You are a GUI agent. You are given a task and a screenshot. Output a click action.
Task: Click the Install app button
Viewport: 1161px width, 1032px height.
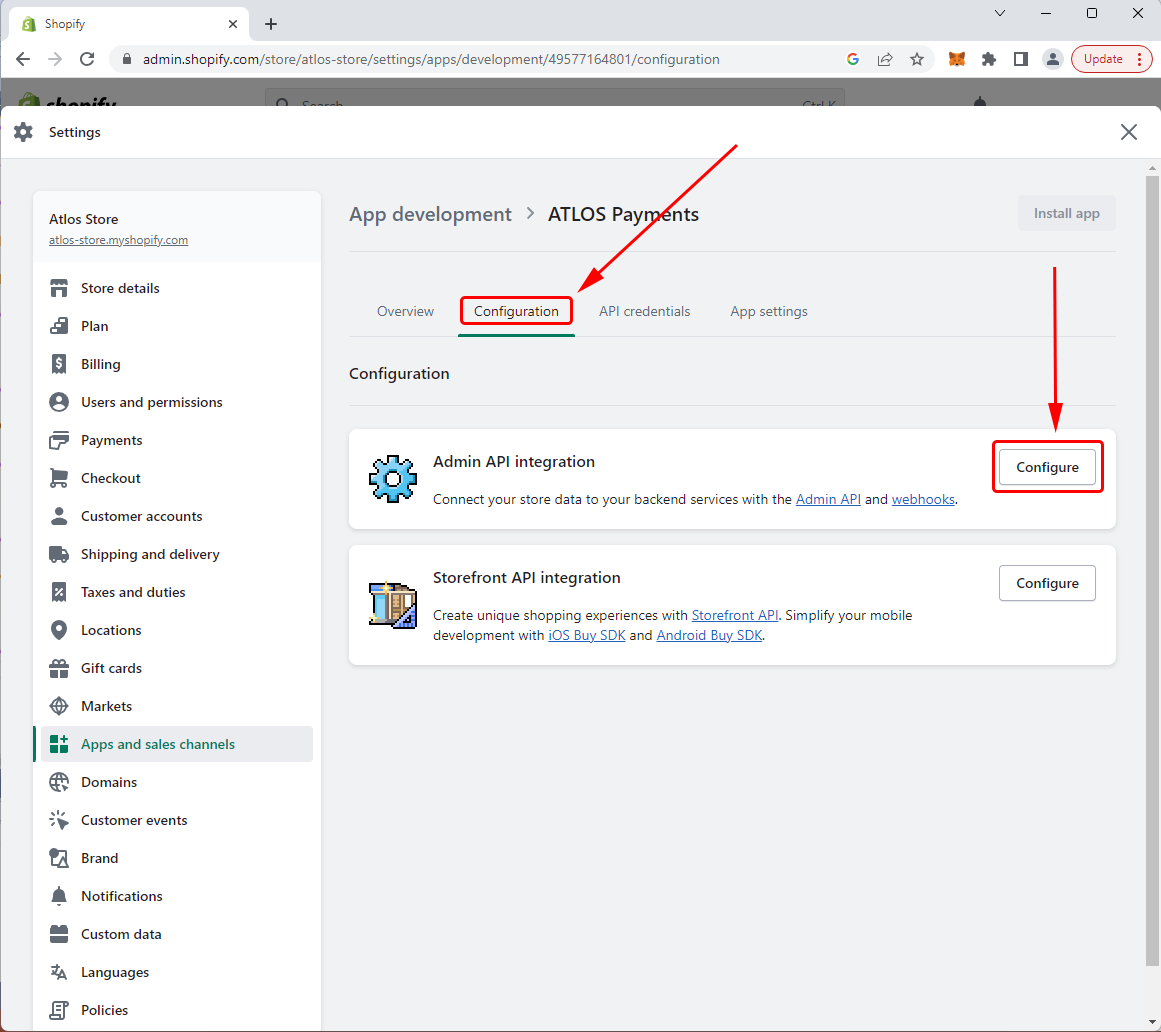pos(1066,213)
